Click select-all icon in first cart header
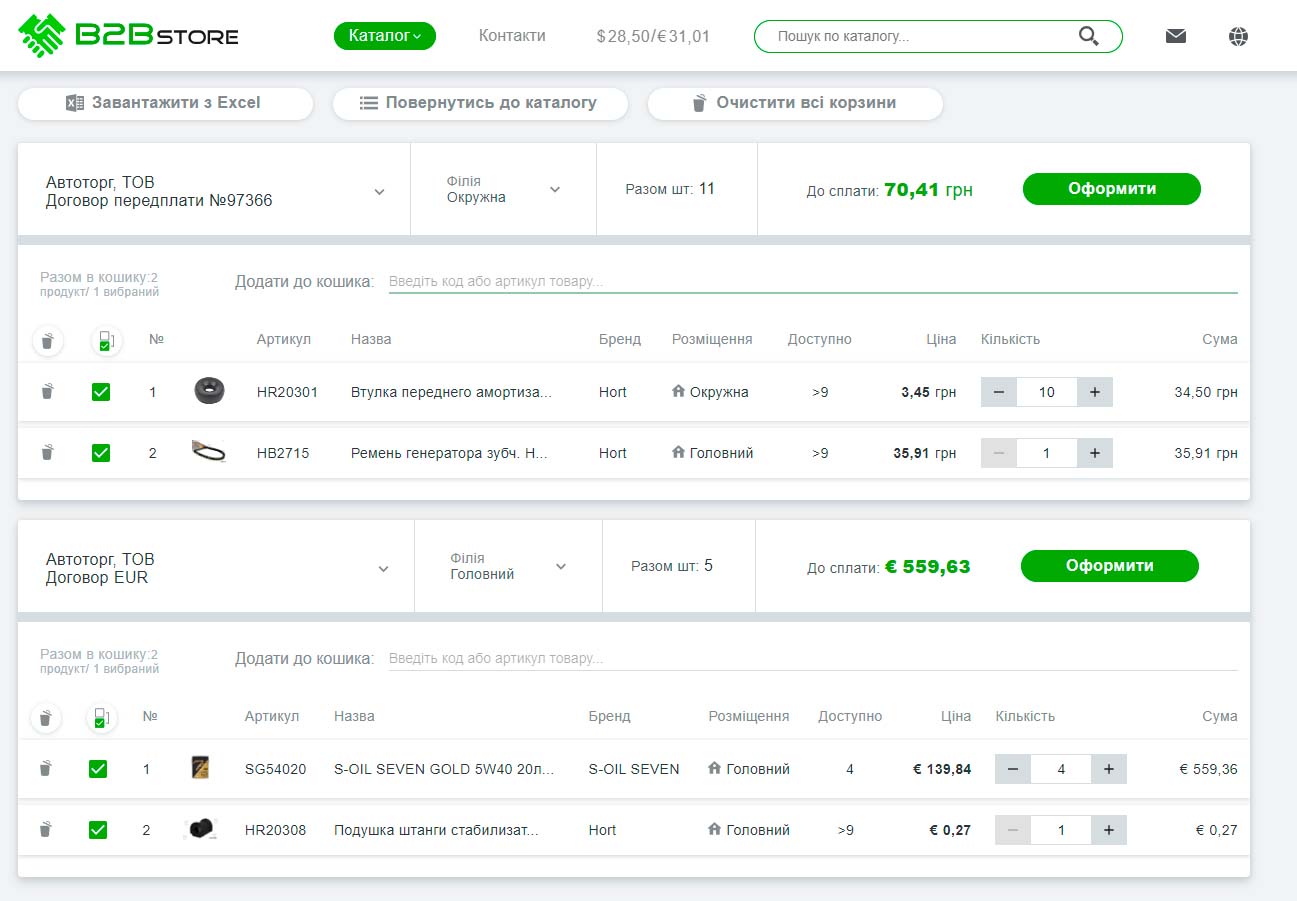Screen dimensions: 1297x901 click(105, 341)
